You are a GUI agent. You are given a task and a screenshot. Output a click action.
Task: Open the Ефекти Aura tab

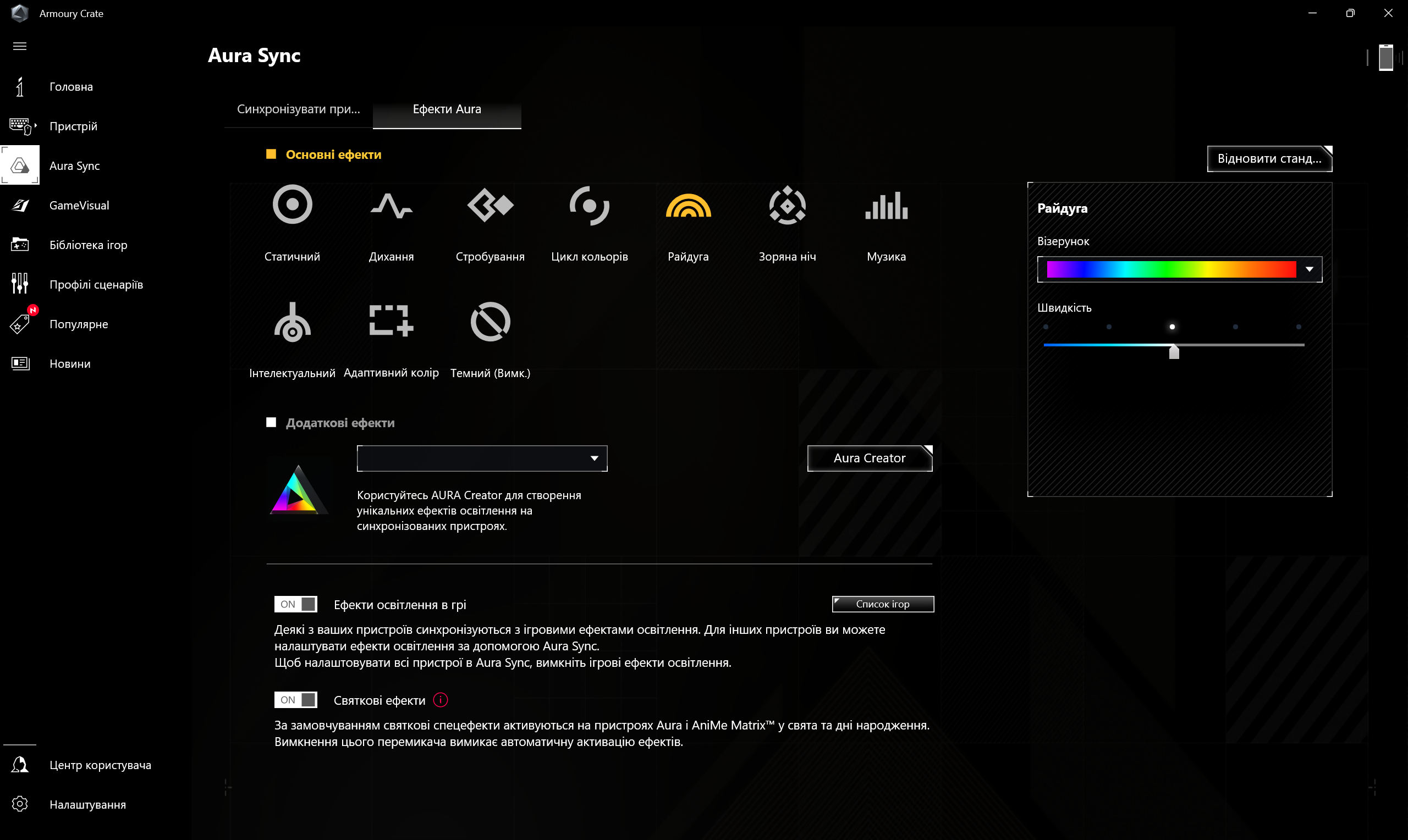447,109
